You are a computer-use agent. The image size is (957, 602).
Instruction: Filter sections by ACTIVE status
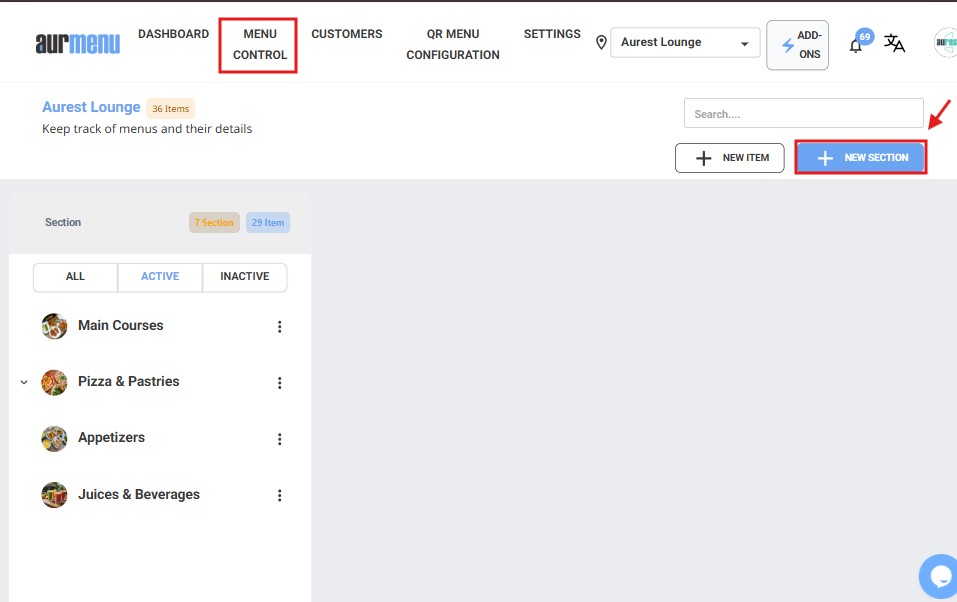[x=160, y=277]
